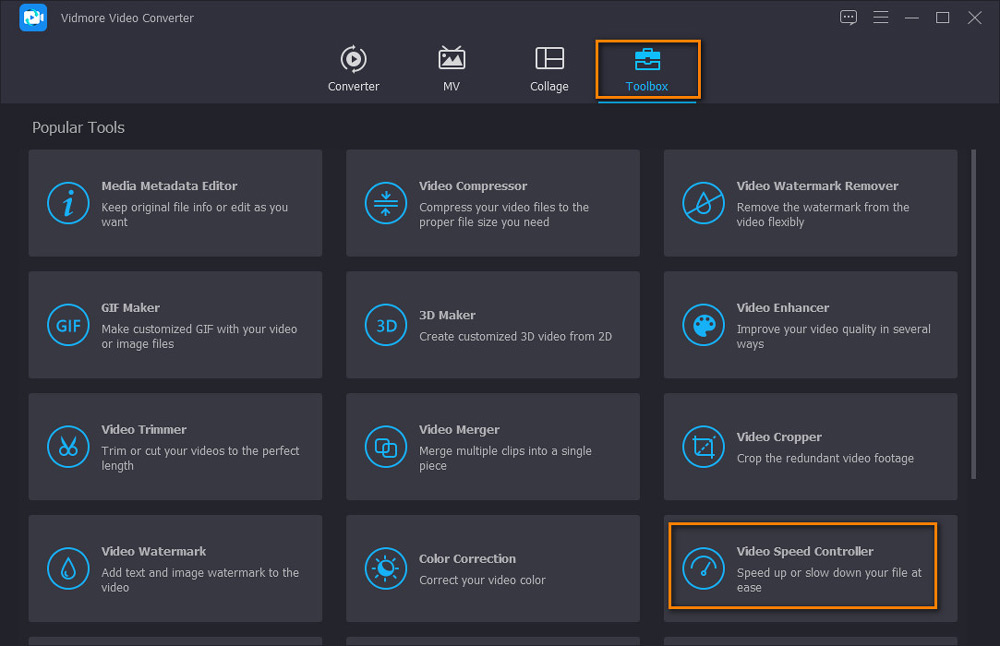Launch 3D Maker title
The width and height of the screenshot is (1000, 646).
pyautogui.click(x=447, y=315)
